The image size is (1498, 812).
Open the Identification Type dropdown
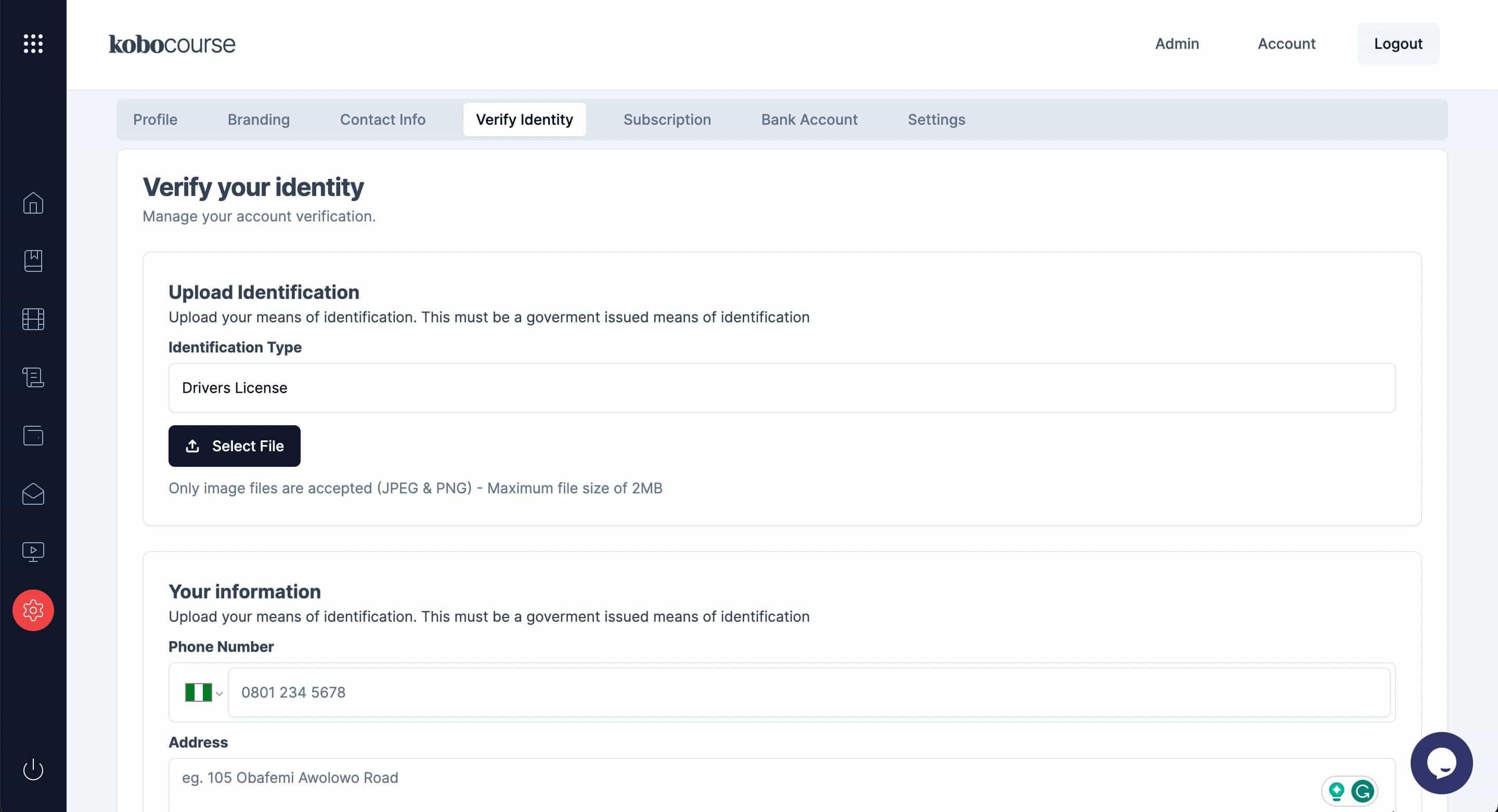coord(782,388)
